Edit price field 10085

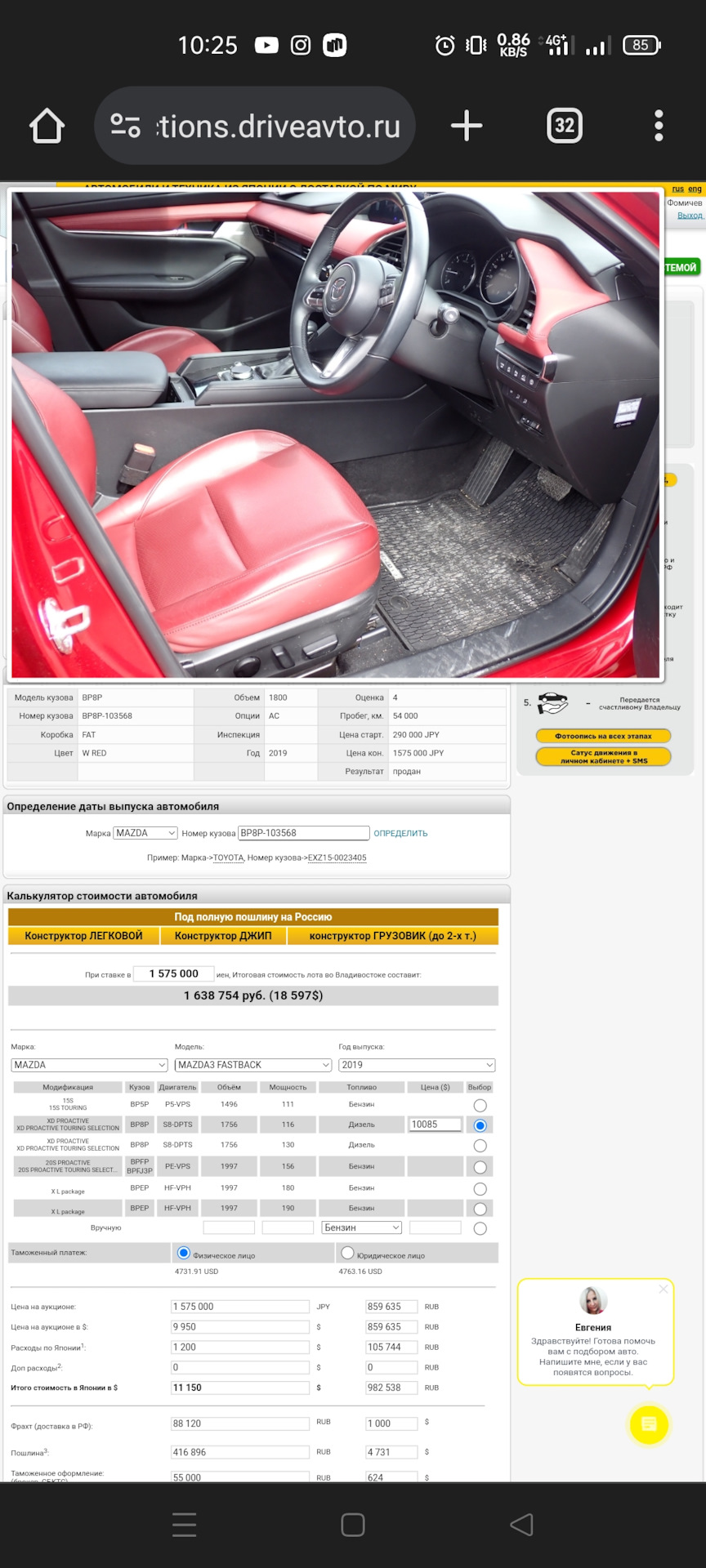[436, 1125]
